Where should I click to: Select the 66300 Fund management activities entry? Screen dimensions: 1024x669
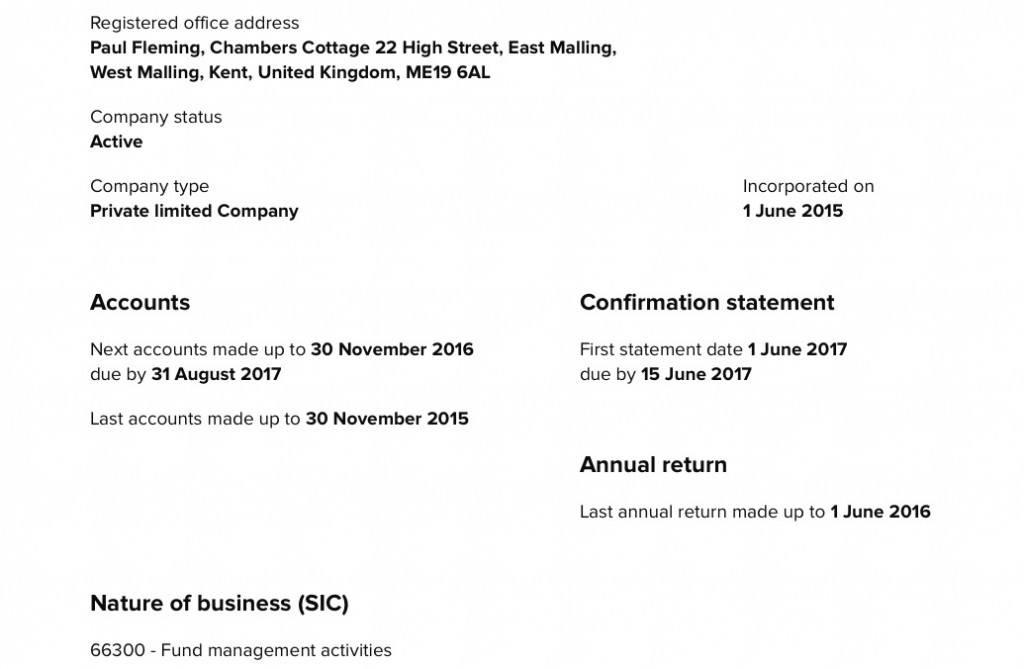(x=241, y=650)
